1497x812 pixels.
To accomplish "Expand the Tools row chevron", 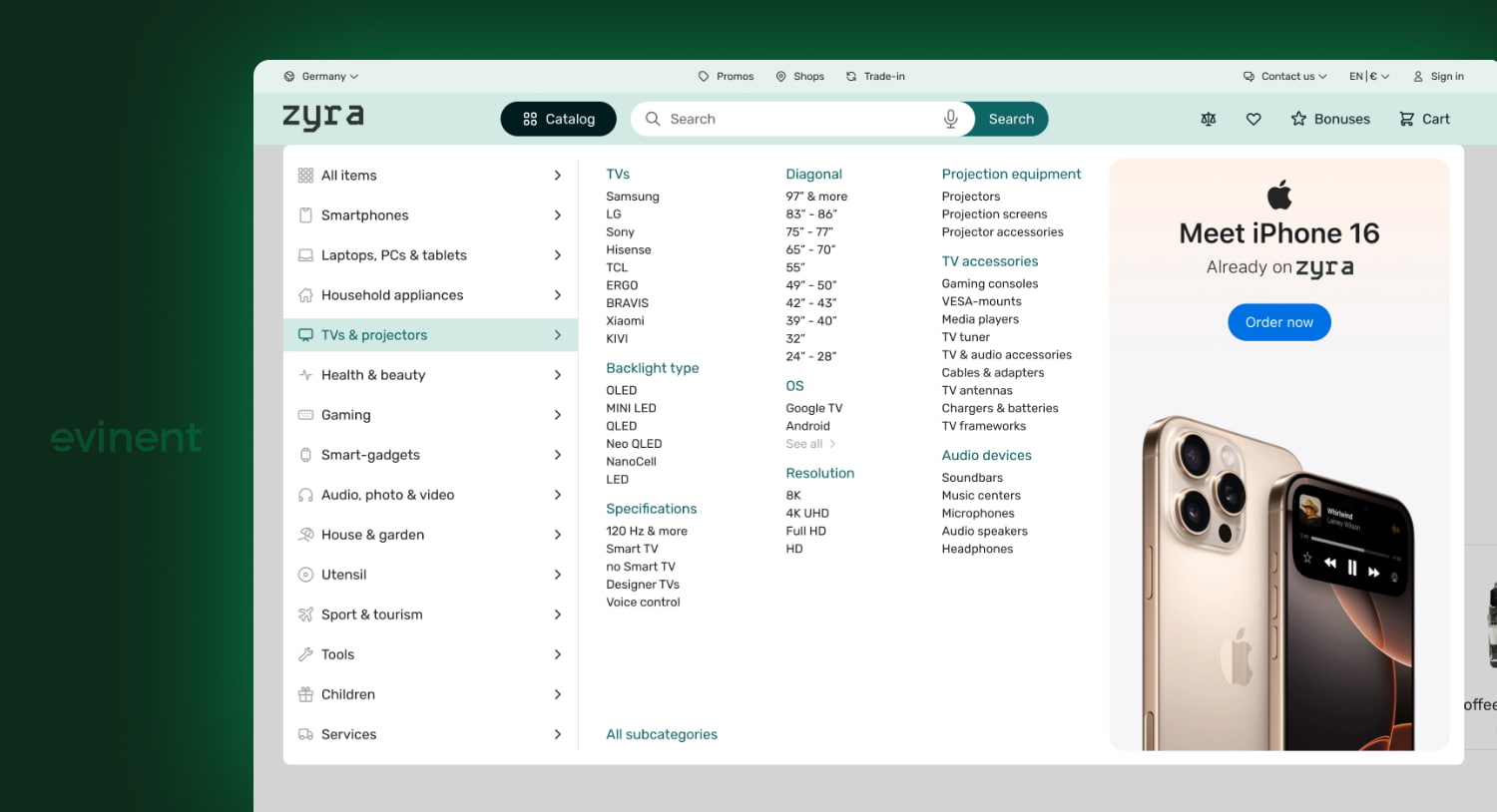I will (558, 654).
